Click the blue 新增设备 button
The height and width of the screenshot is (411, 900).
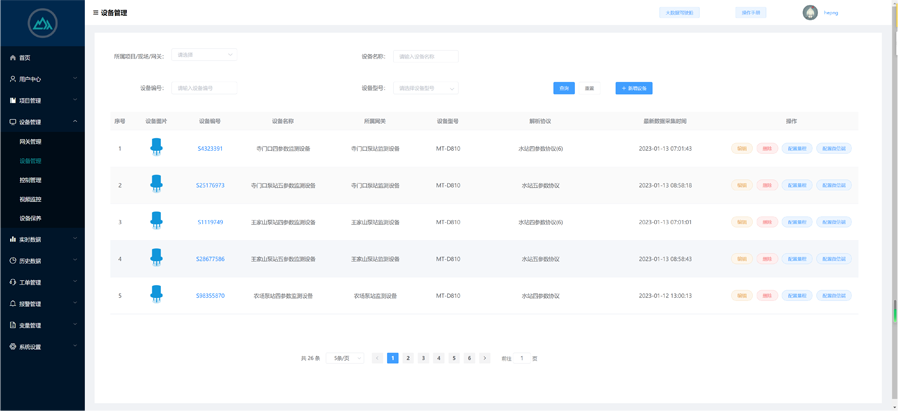click(x=633, y=88)
